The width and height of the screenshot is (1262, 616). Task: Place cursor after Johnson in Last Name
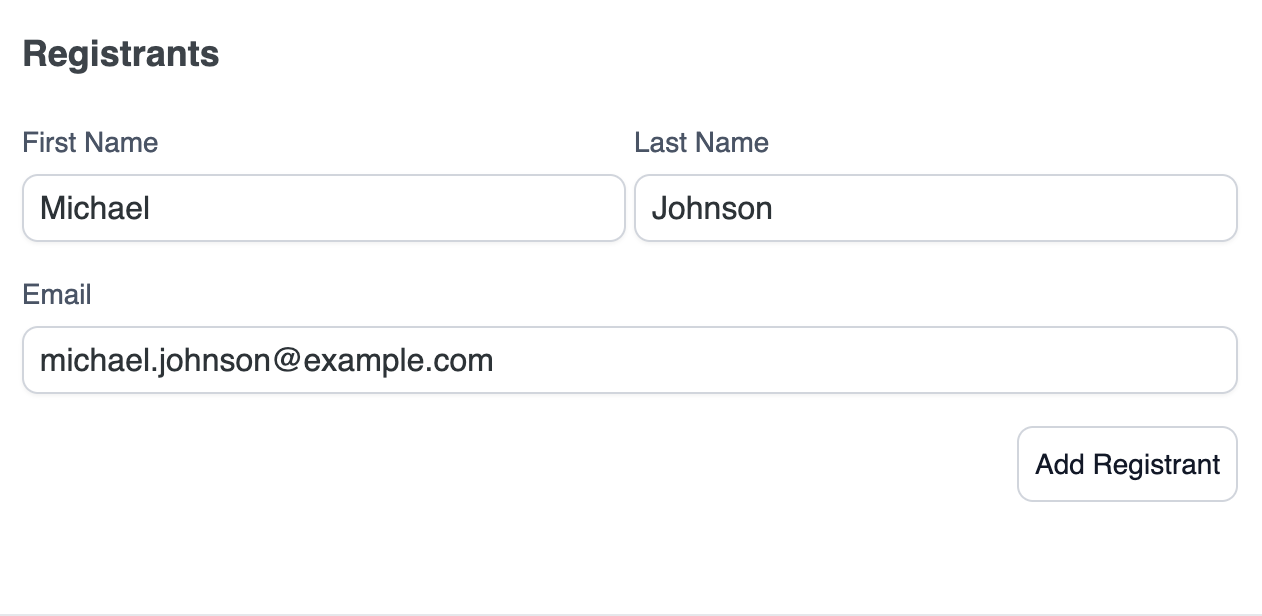point(775,208)
